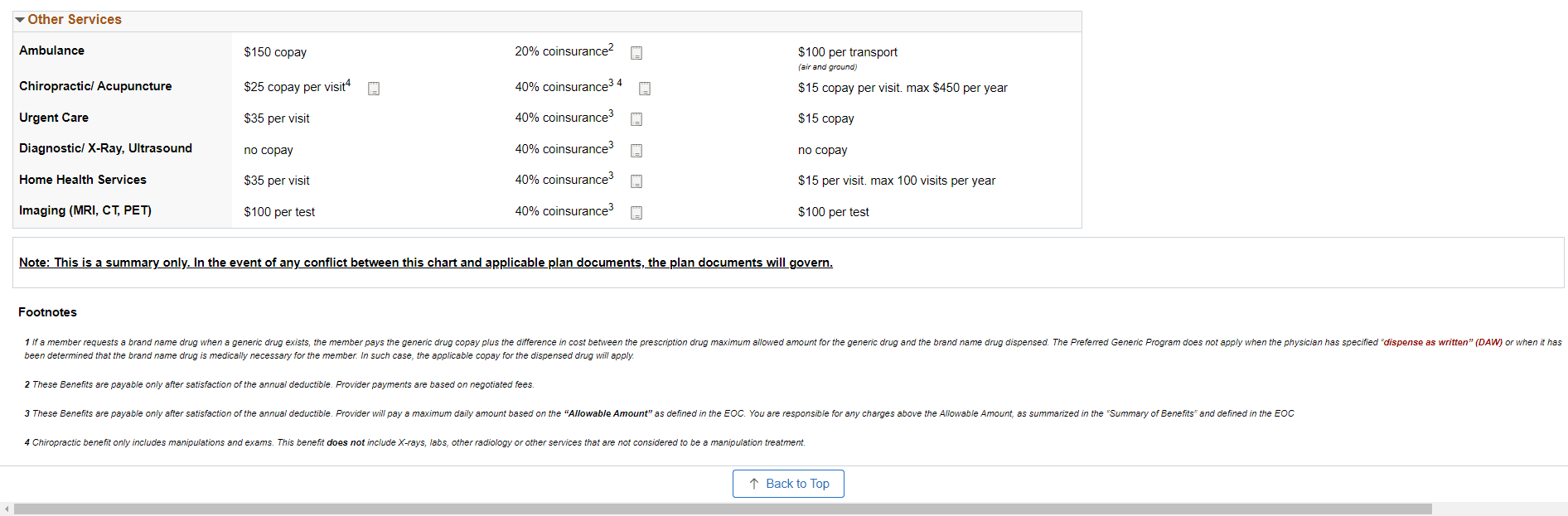Select the Urgent Care row label
The height and width of the screenshot is (516, 1568).
click(x=53, y=118)
